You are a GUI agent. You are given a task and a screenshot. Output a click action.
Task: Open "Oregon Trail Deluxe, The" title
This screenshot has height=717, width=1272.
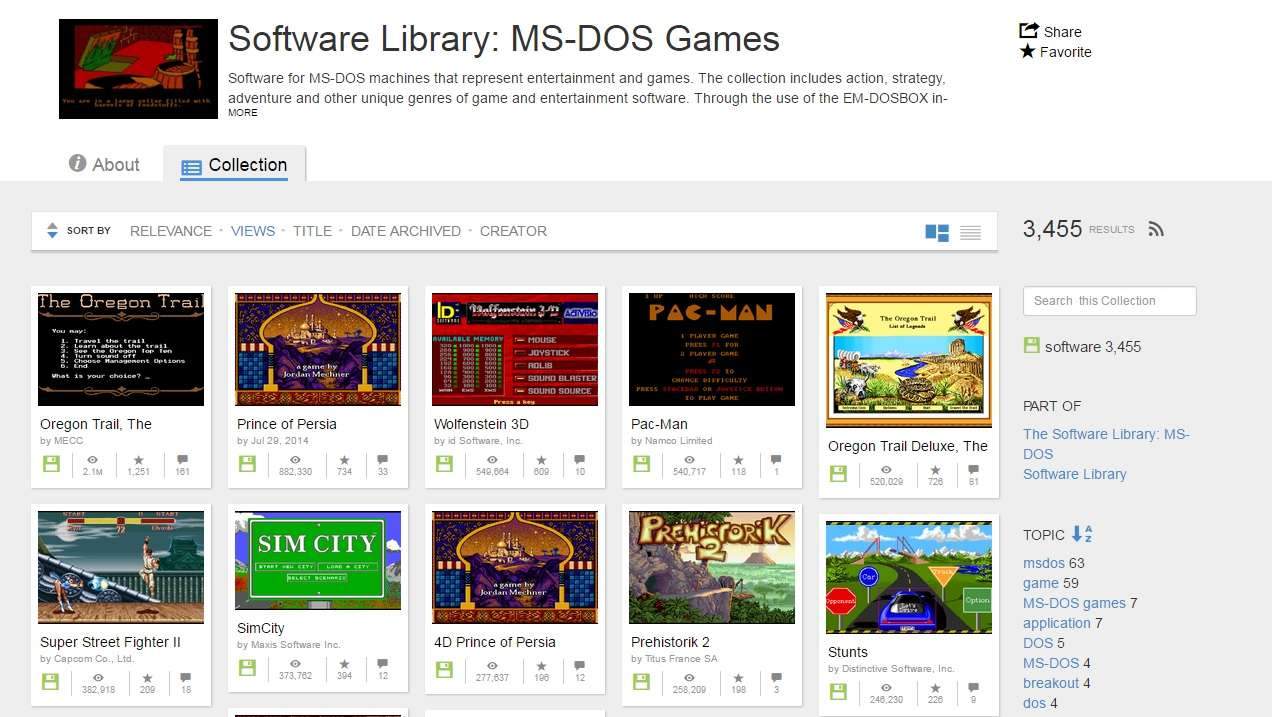(x=908, y=446)
